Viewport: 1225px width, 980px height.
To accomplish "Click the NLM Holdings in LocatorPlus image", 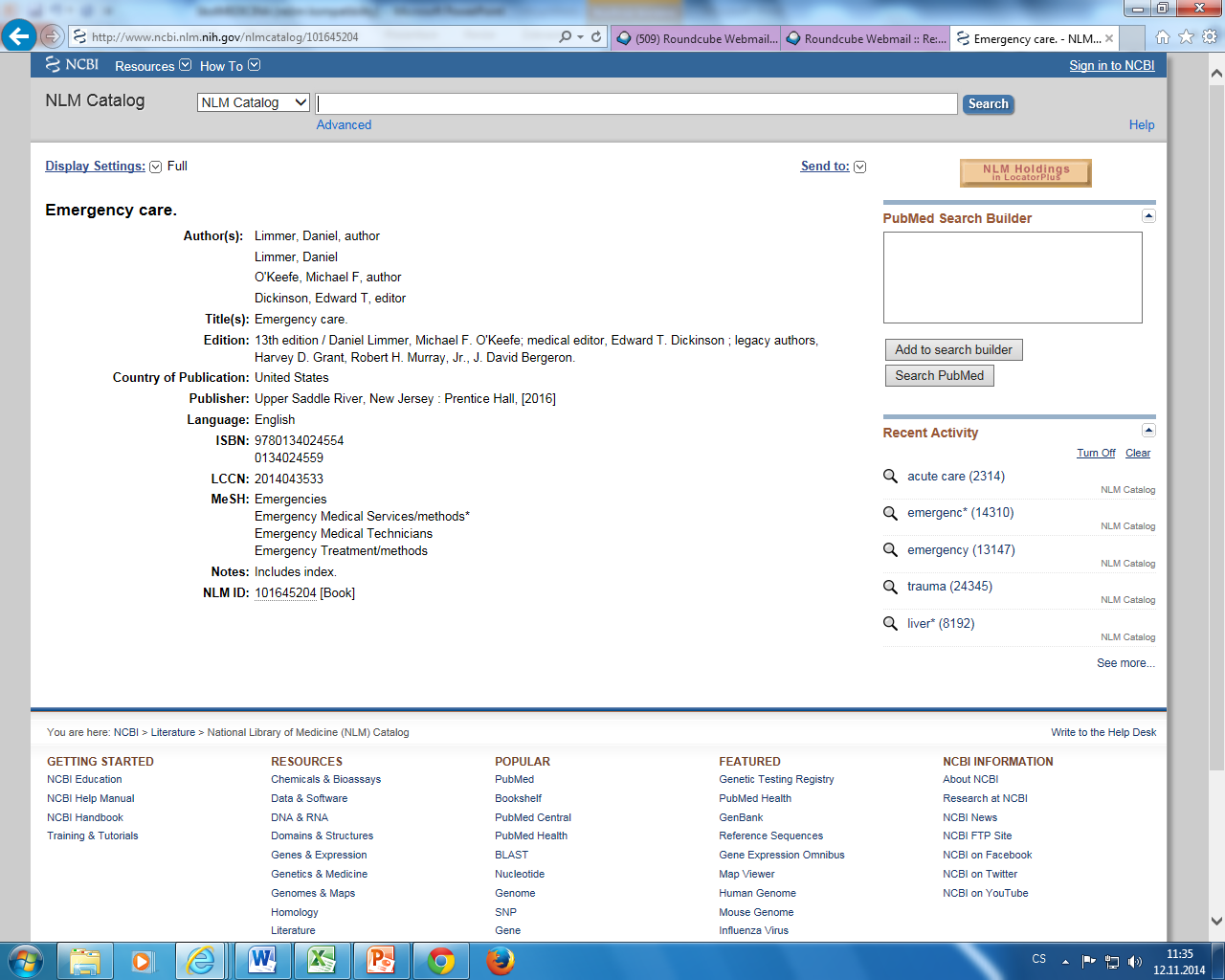I will [1026, 172].
